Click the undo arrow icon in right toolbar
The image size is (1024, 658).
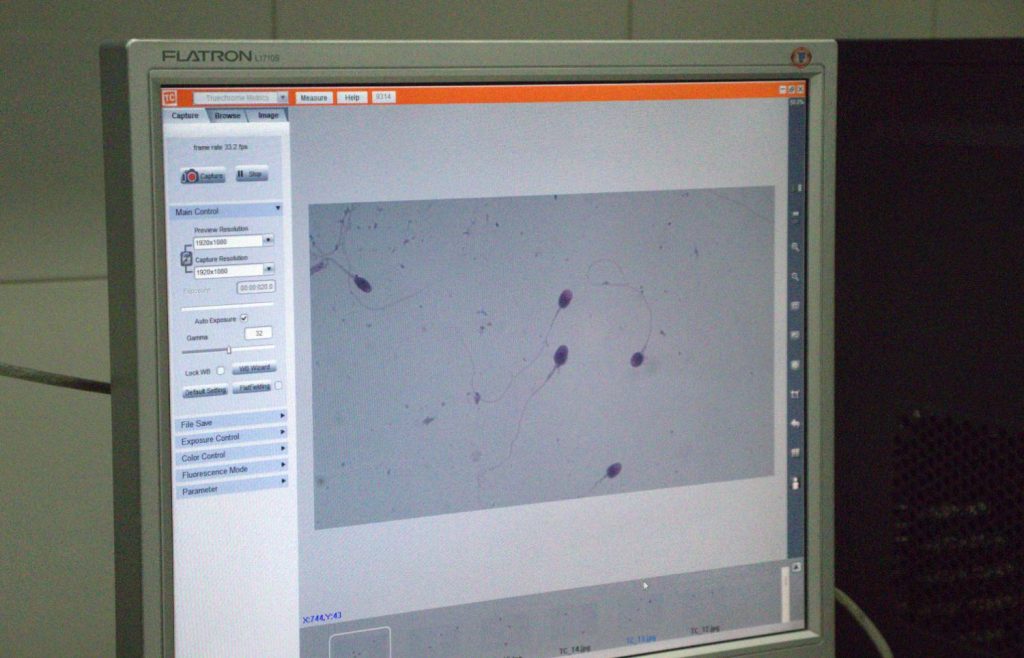click(x=795, y=423)
